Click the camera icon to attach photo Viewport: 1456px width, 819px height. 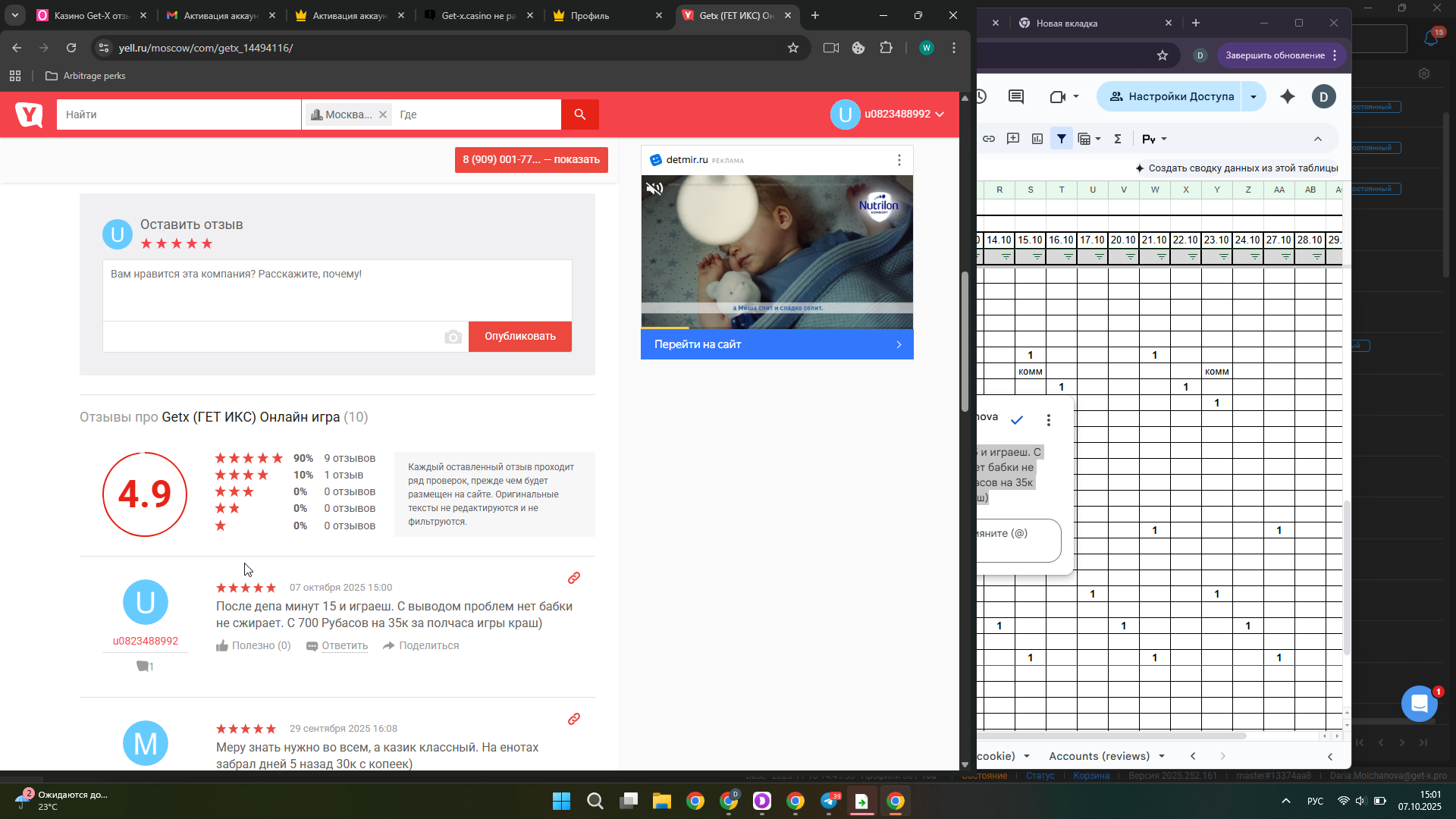(453, 337)
